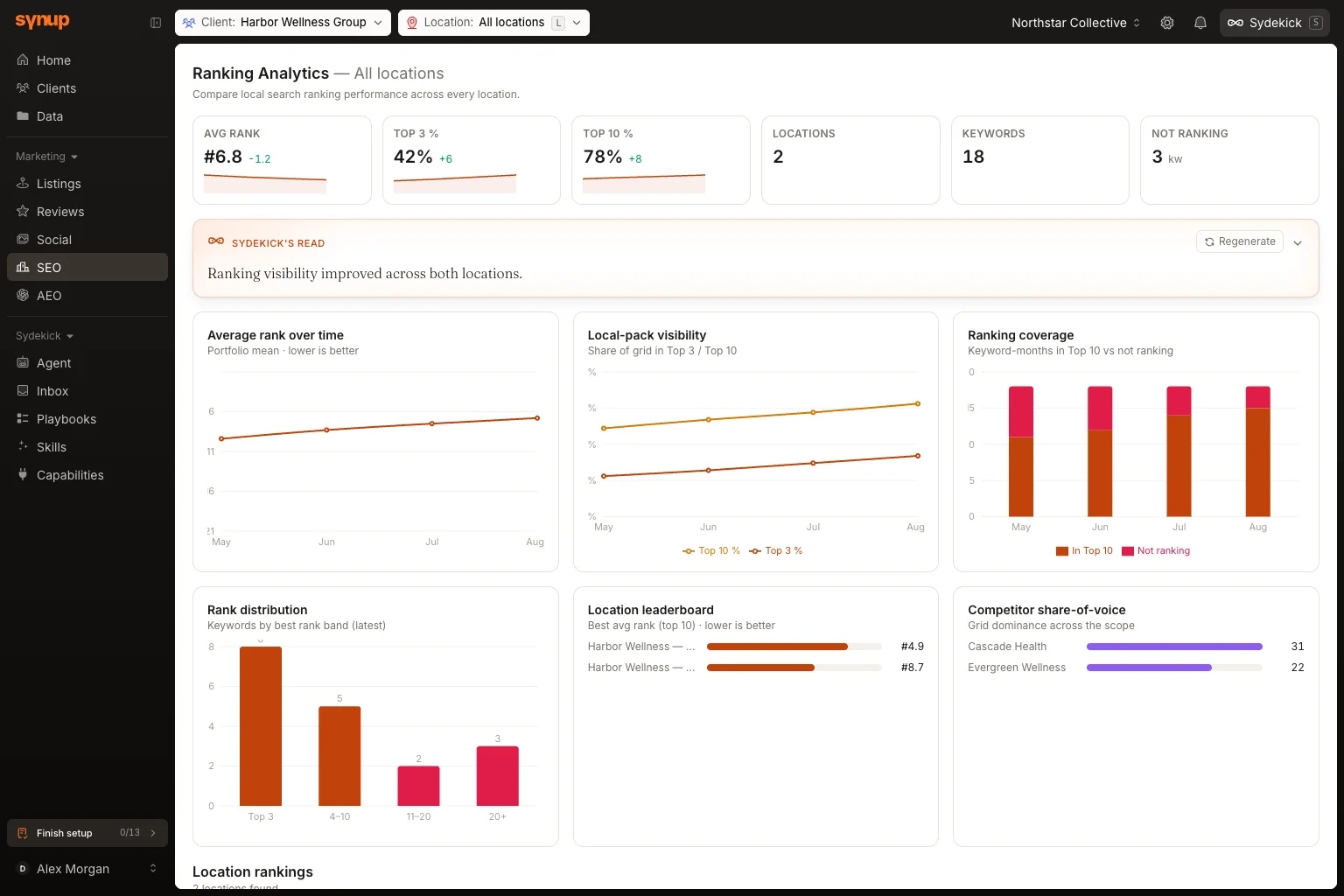This screenshot has height=896, width=1344.
Task: Click the TOP 10 % card
Action: coord(661,160)
